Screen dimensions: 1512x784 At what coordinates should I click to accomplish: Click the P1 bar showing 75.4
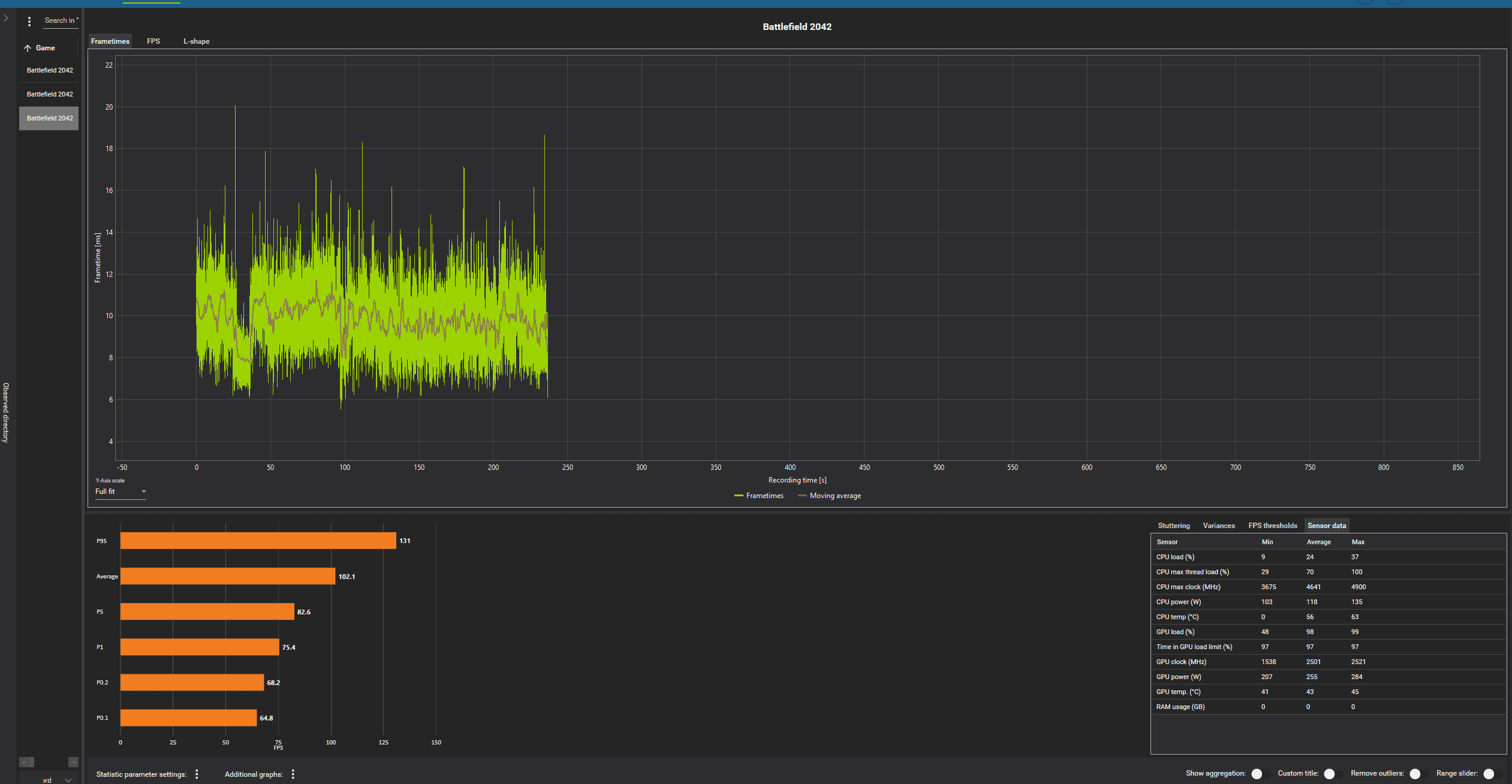(200, 647)
